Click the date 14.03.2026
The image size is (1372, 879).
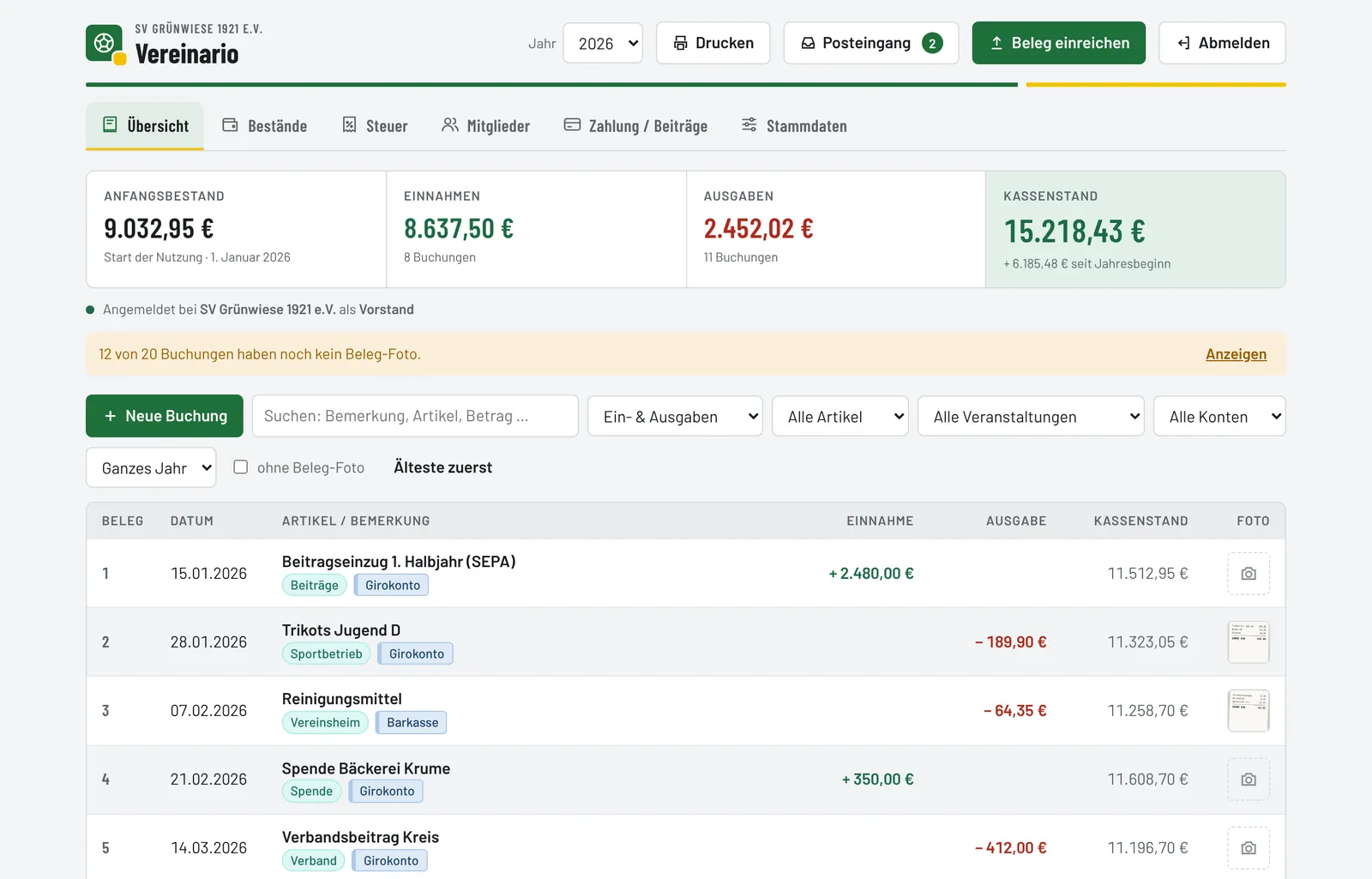coord(208,848)
